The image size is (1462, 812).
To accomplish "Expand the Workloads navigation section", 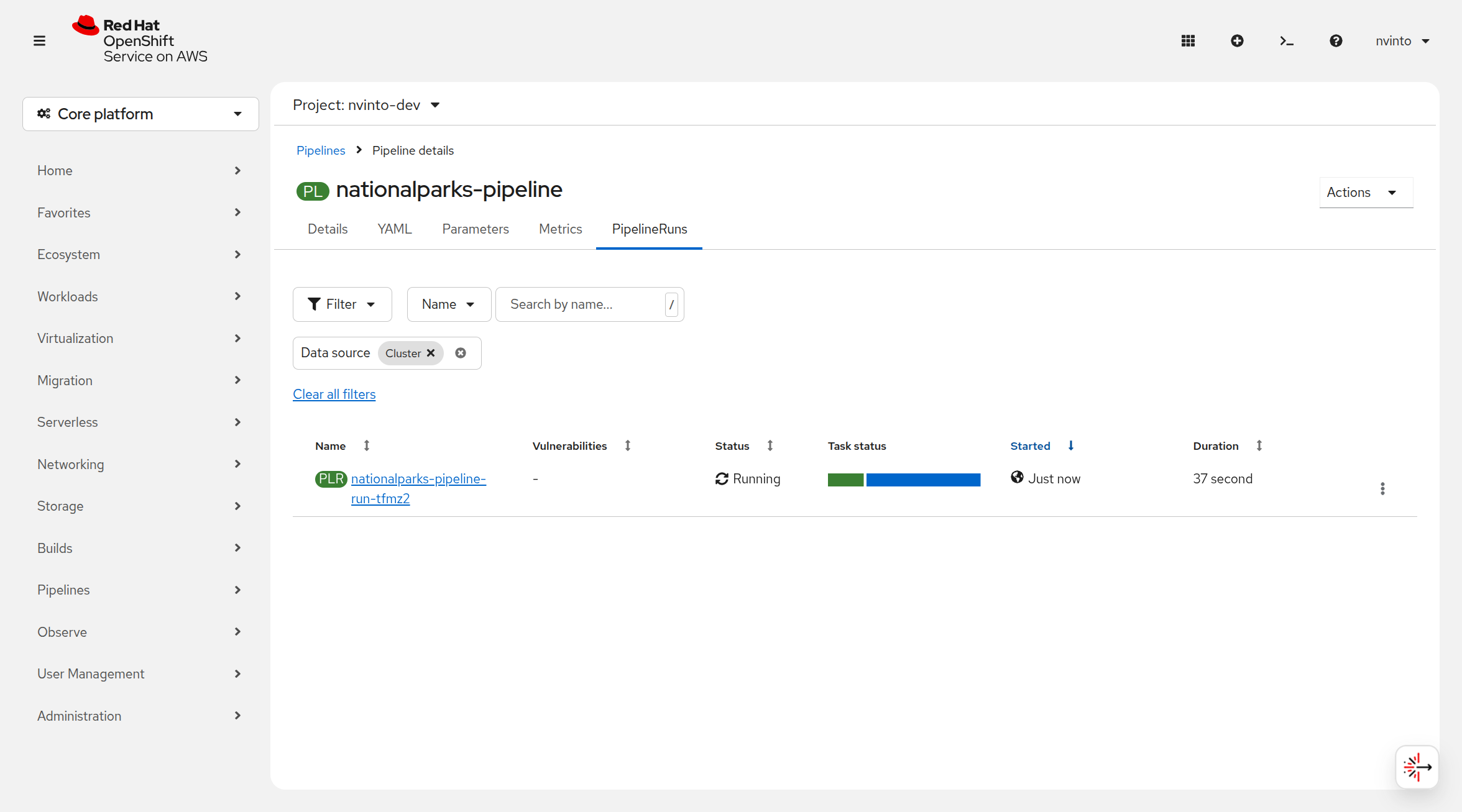I will click(140, 296).
